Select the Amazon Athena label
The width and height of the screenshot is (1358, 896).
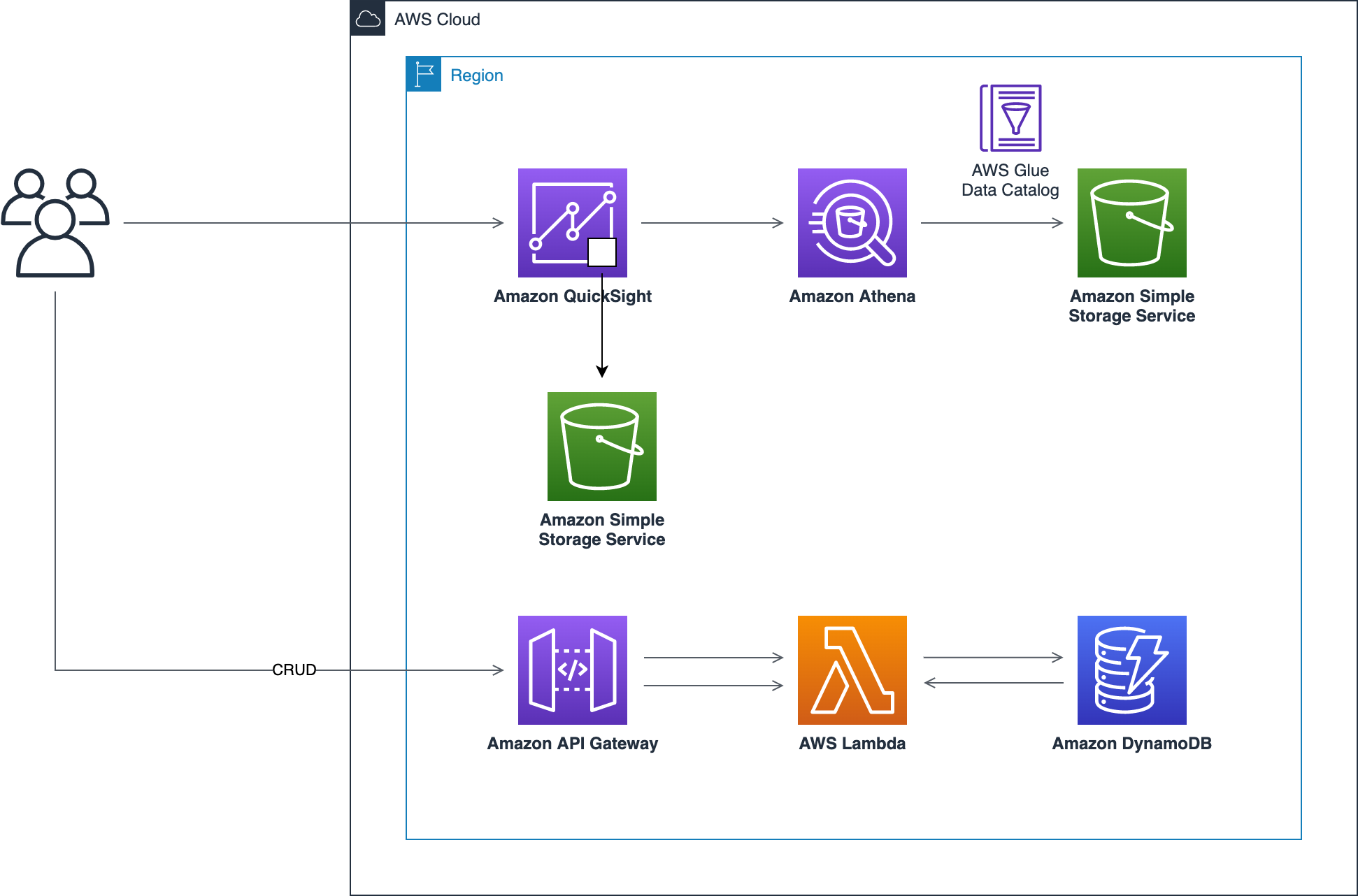pos(852,296)
